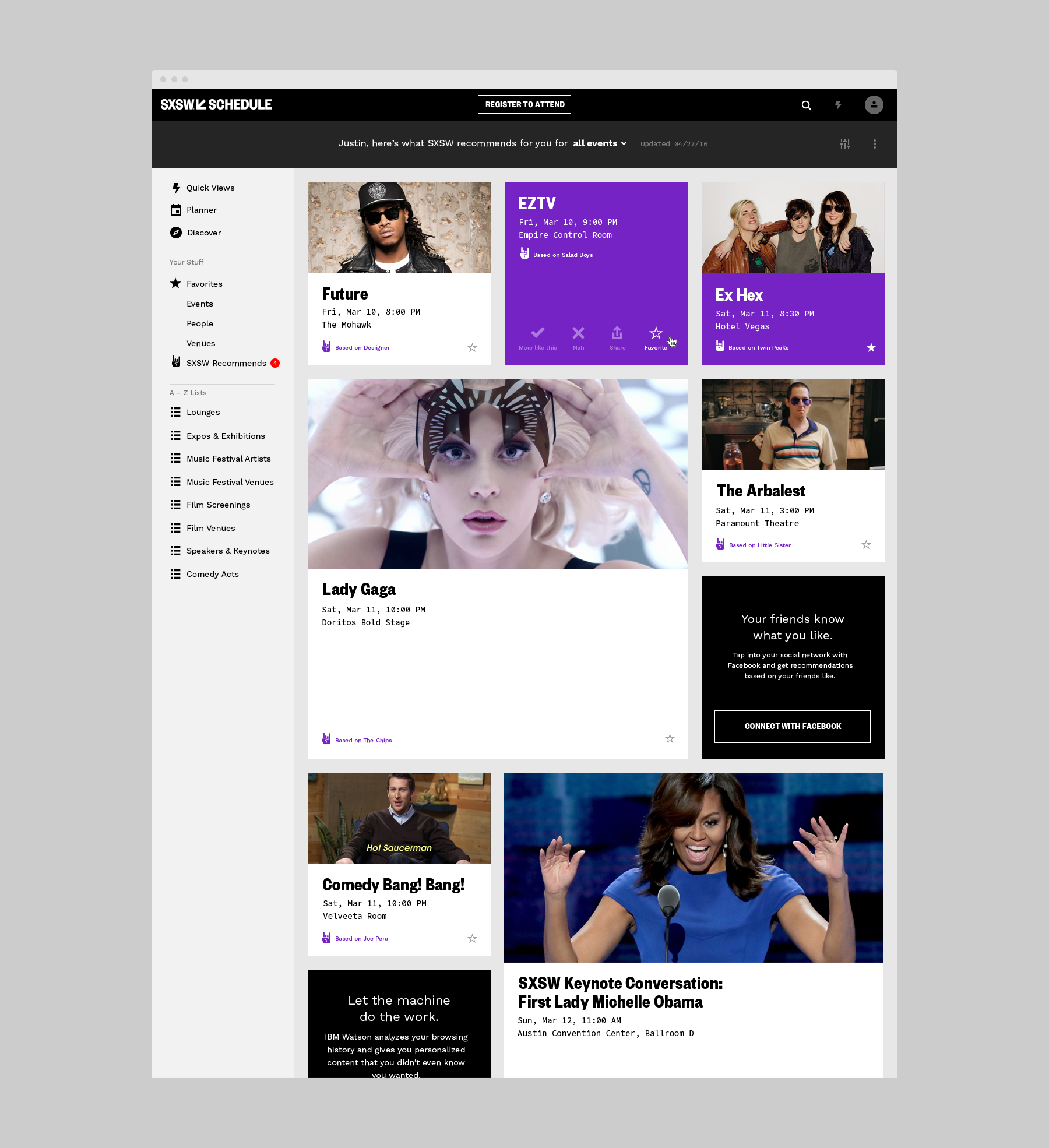
Task: Open Events under Favorites
Action: [x=200, y=304]
